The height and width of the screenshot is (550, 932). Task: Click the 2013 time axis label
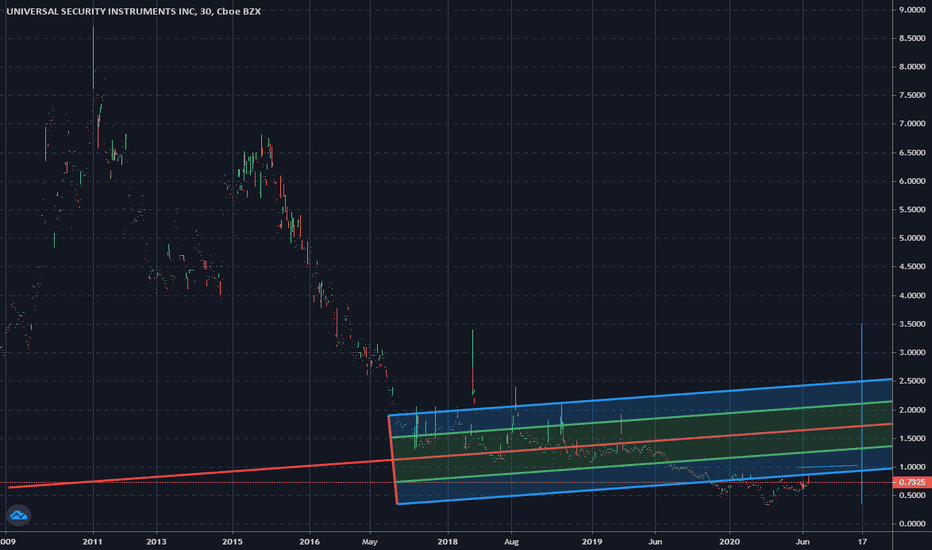[156, 542]
